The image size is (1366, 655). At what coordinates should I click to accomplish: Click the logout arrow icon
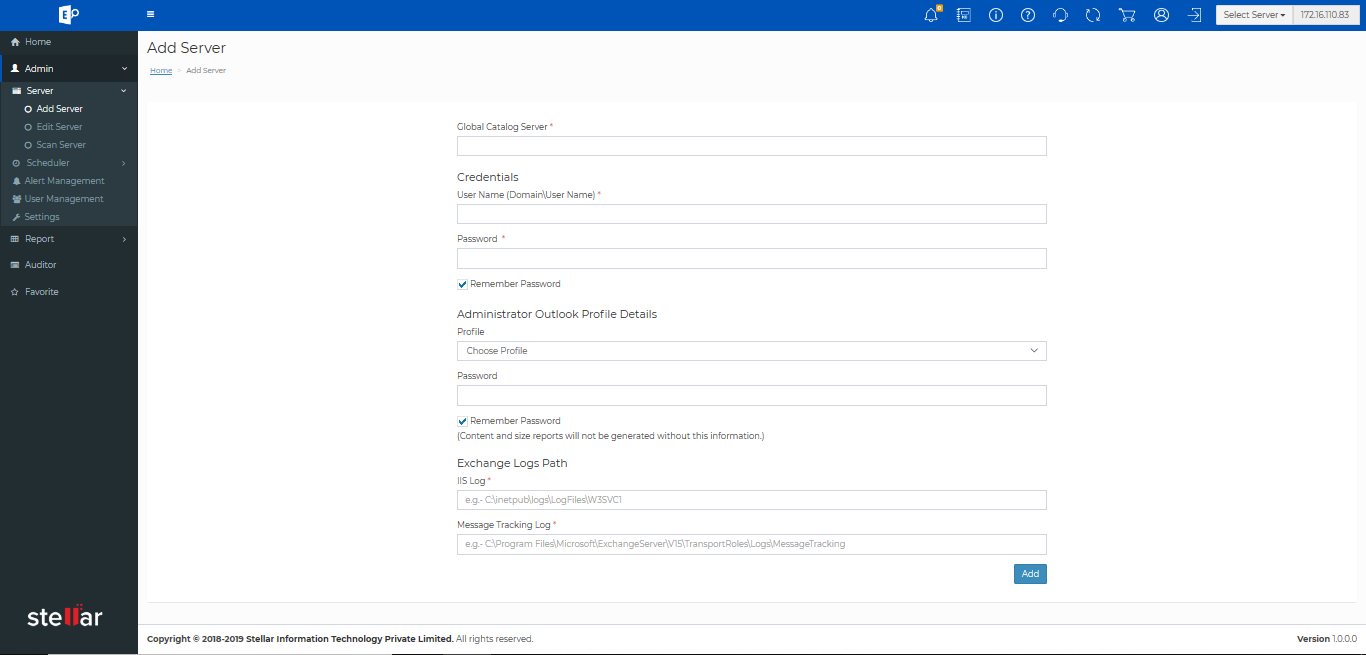[x=1194, y=15]
